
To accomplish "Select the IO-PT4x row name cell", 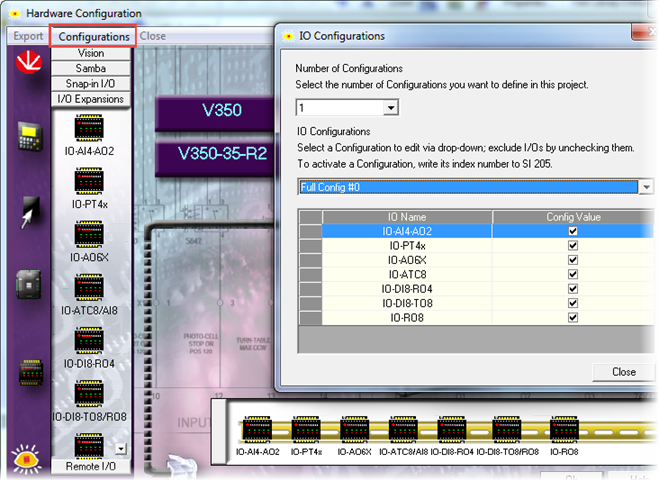I will (407, 246).
